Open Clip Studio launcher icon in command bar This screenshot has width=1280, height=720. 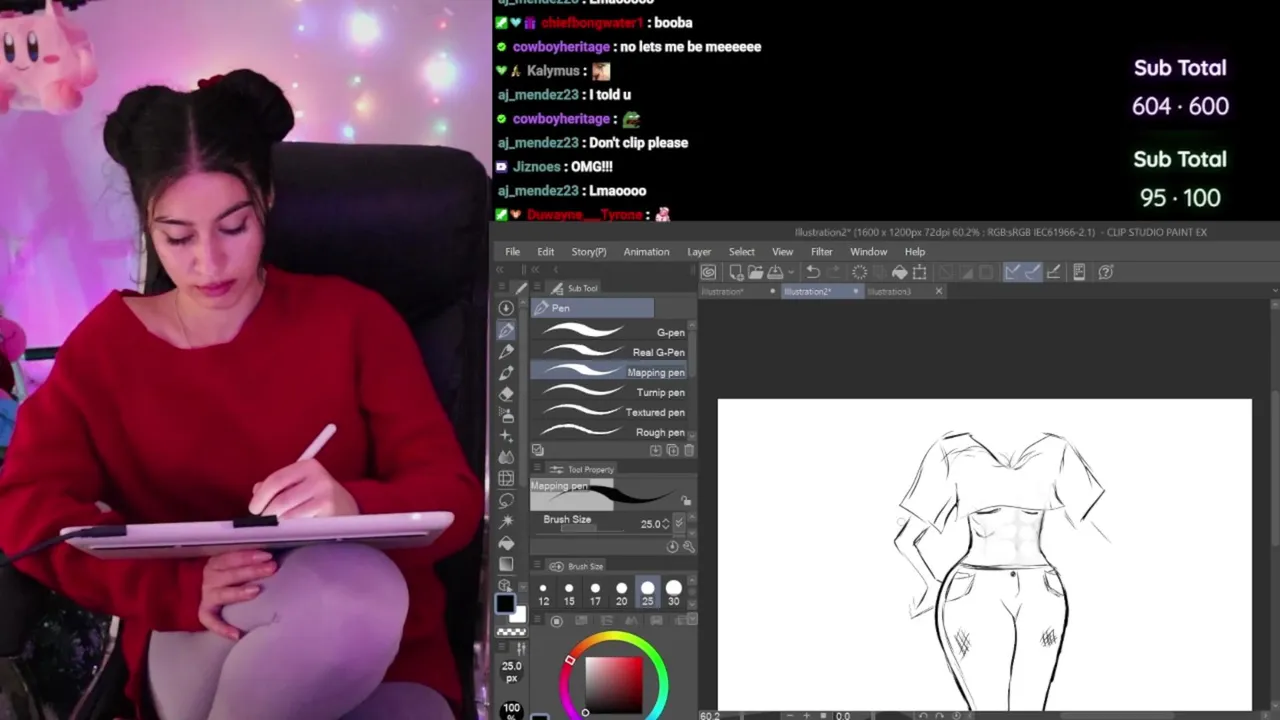point(709,272)
